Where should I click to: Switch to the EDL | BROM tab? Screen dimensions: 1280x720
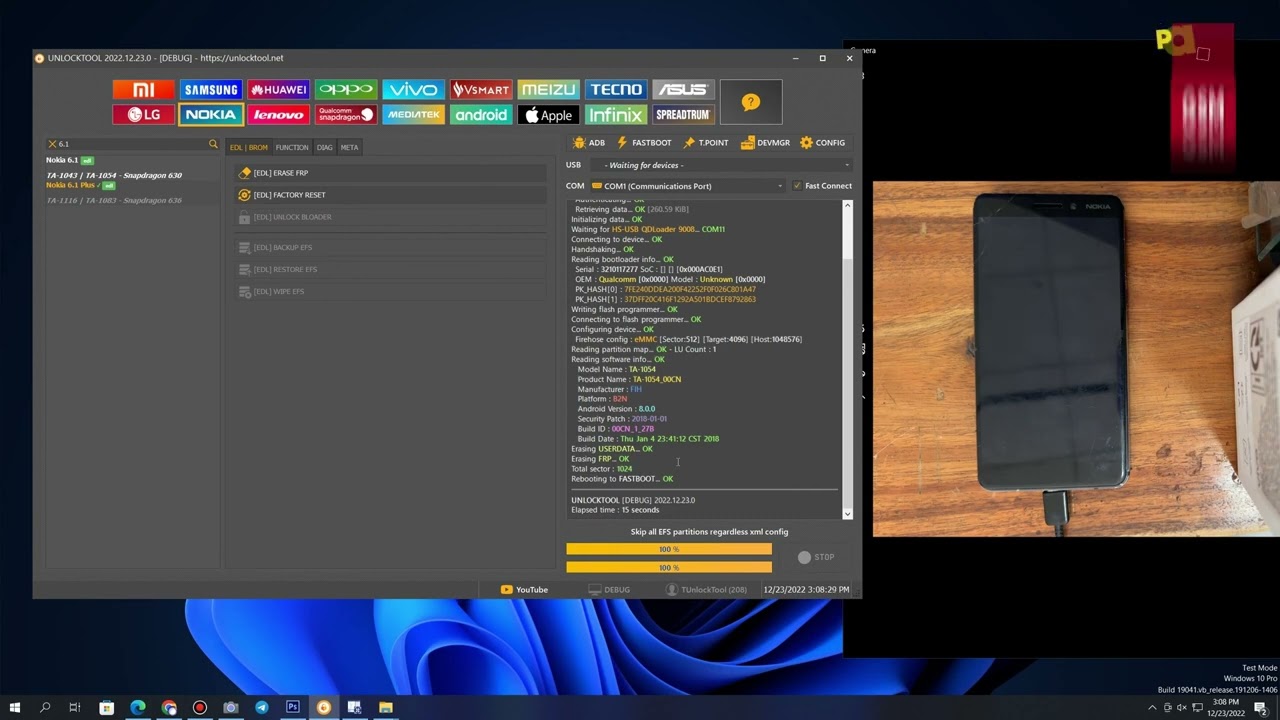pyautogui.click(x=249, y=147)
